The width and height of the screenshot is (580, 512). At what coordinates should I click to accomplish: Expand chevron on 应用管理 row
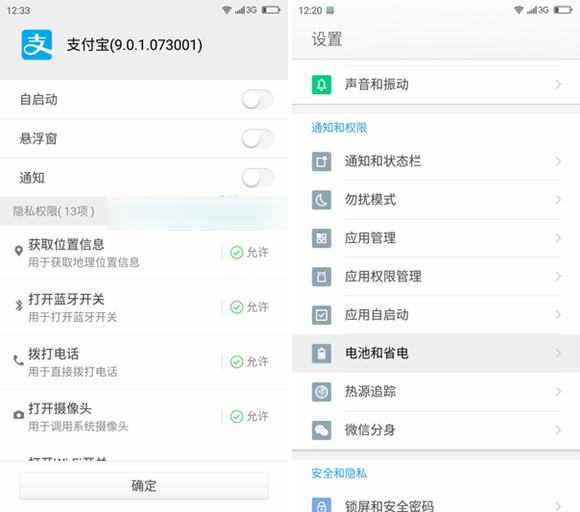(558, 238)
